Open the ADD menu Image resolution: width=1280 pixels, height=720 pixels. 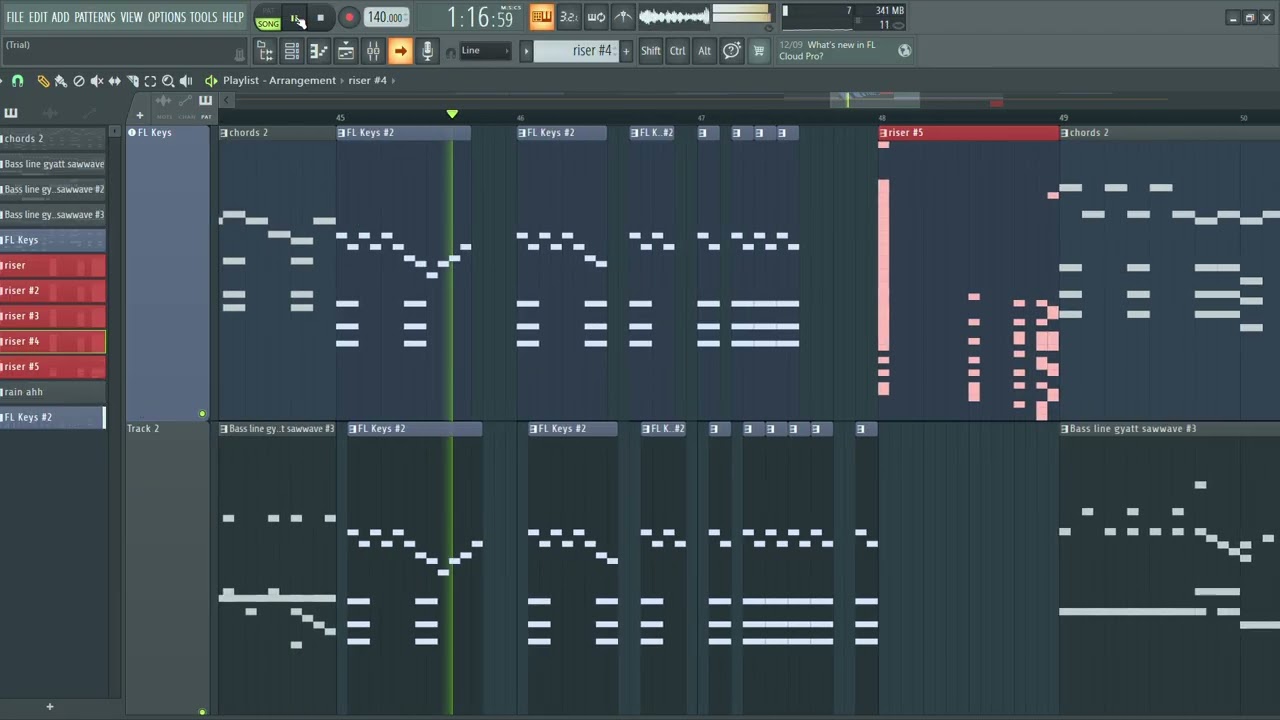61,17
